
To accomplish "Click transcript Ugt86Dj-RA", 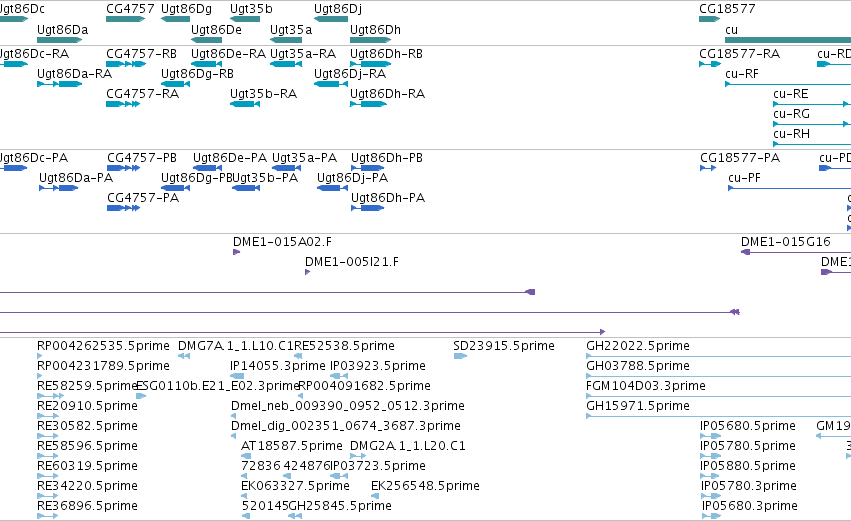I will coord(350,74).
